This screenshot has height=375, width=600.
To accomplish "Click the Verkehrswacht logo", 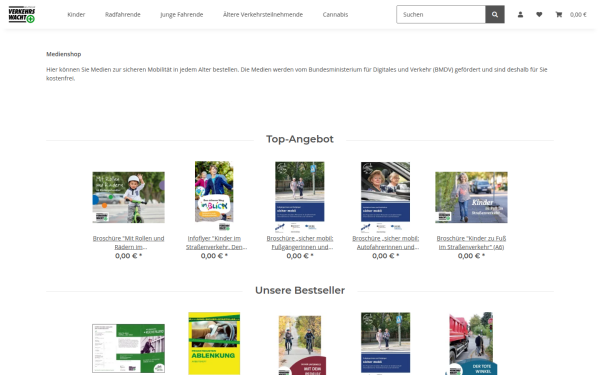I will pyautogui.click(x=22, y=15).
